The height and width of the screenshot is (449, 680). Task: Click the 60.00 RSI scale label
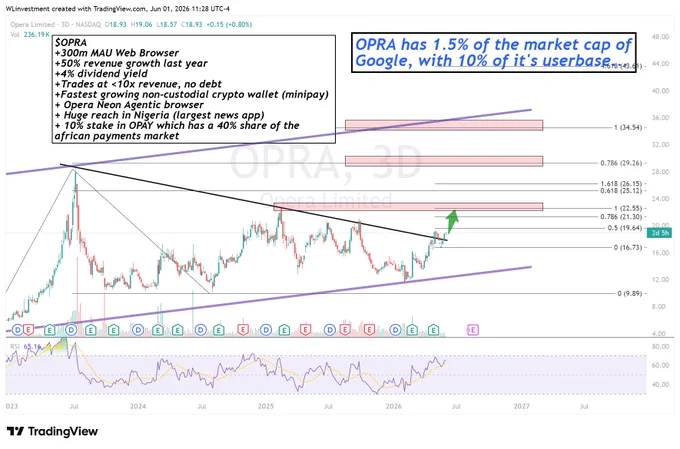pos(660,365)
